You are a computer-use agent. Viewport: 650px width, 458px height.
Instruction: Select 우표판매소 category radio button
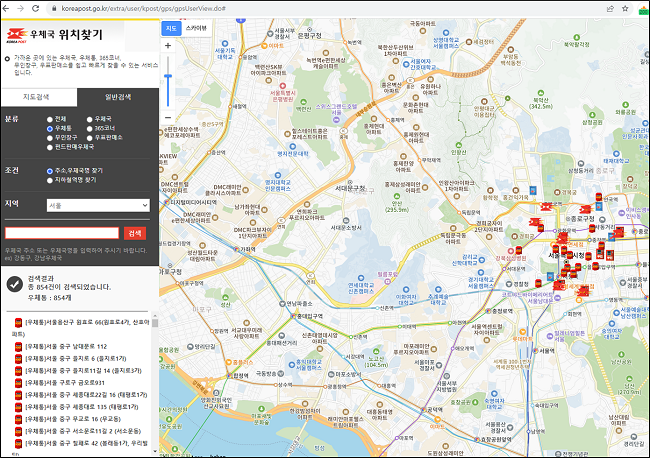point(89,138)
